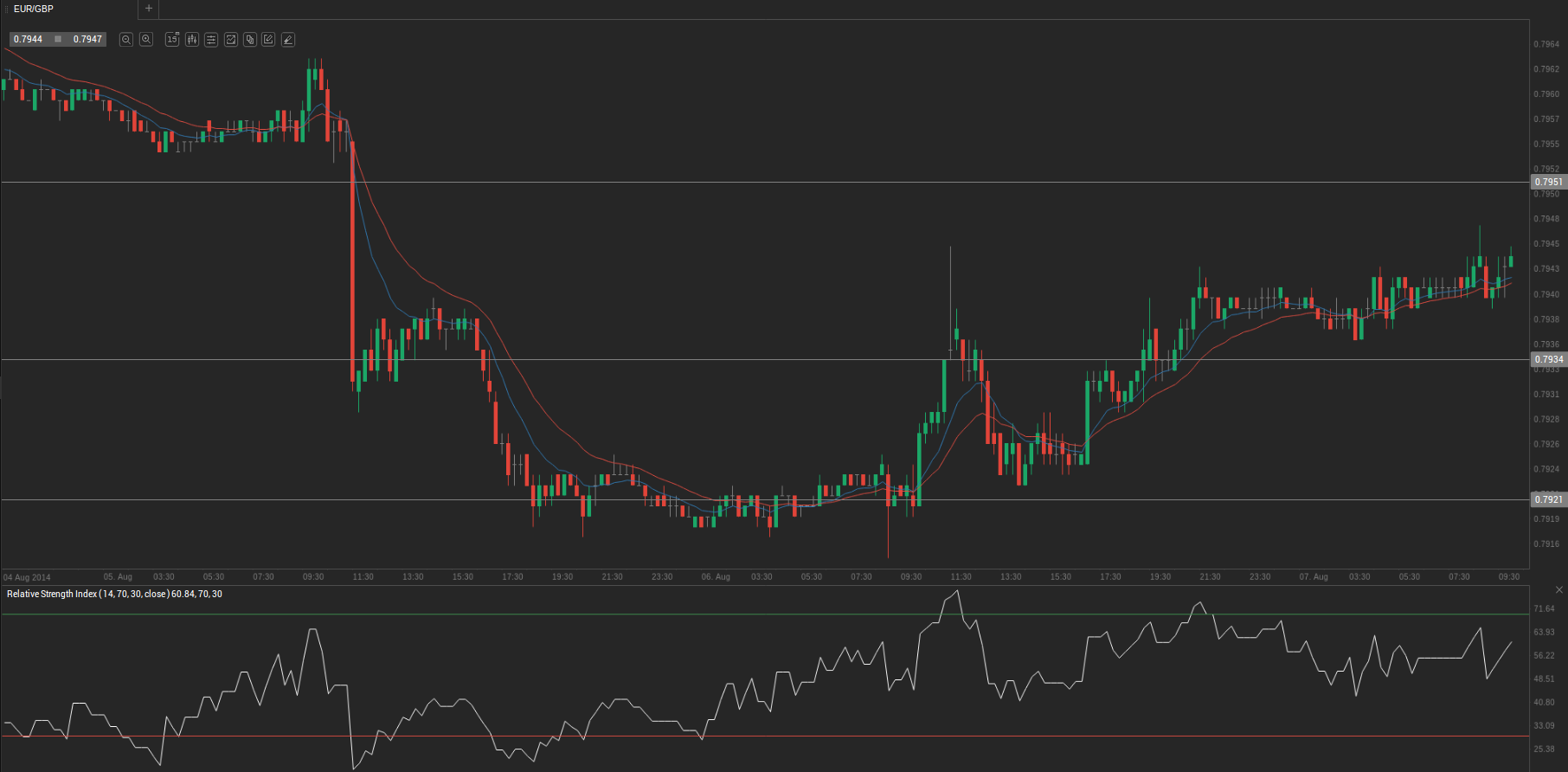This screenshot has width=1568, height=772.
Task: Grab the drag handle left of EUR/GBP
Action: point(7,9)
